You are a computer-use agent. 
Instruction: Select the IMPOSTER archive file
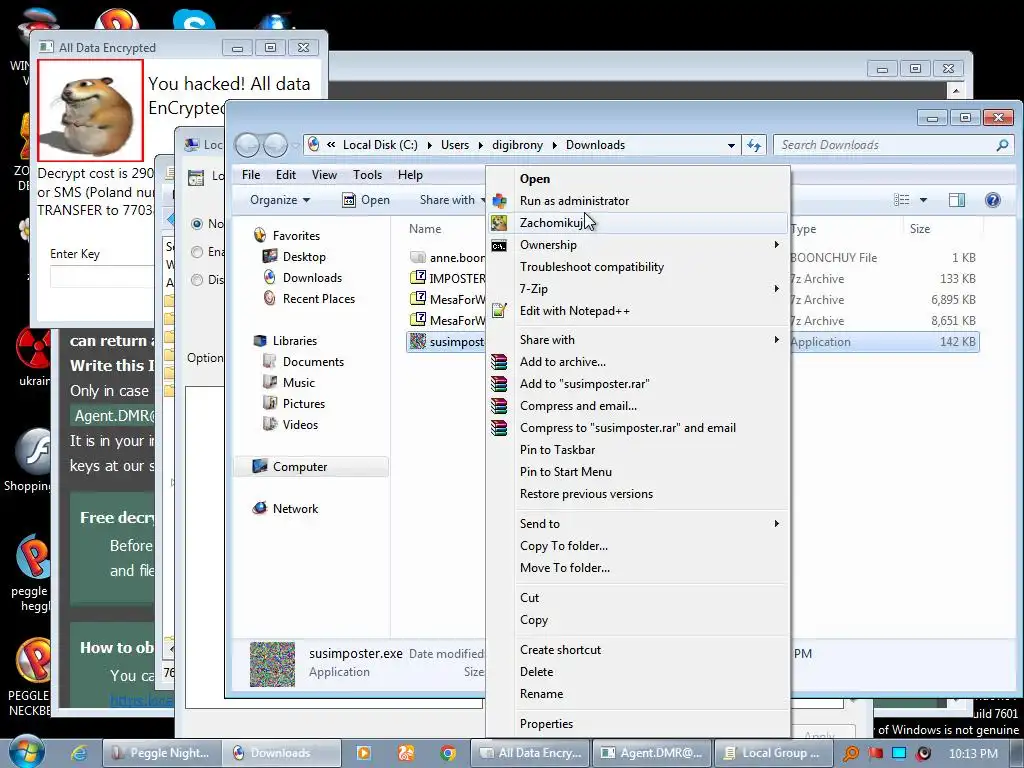[x=447, y=278]
